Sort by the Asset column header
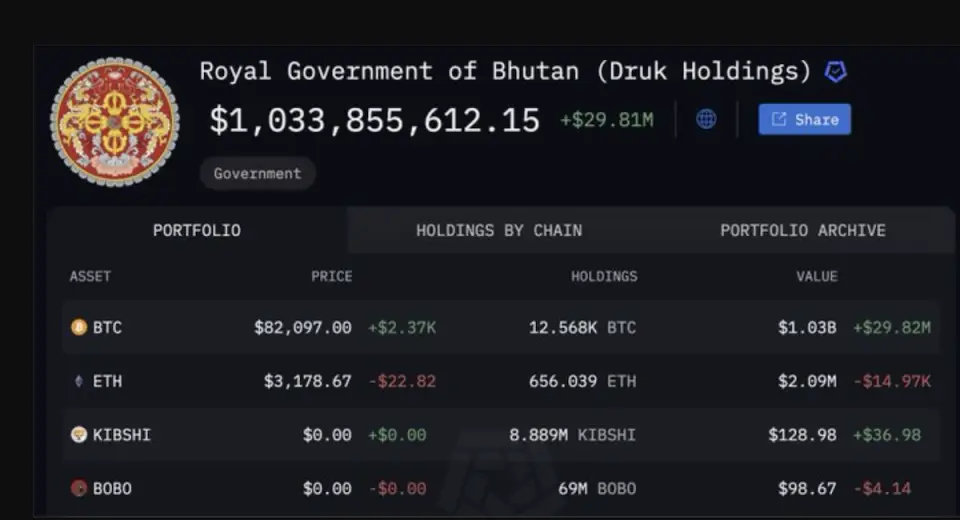 90,276
